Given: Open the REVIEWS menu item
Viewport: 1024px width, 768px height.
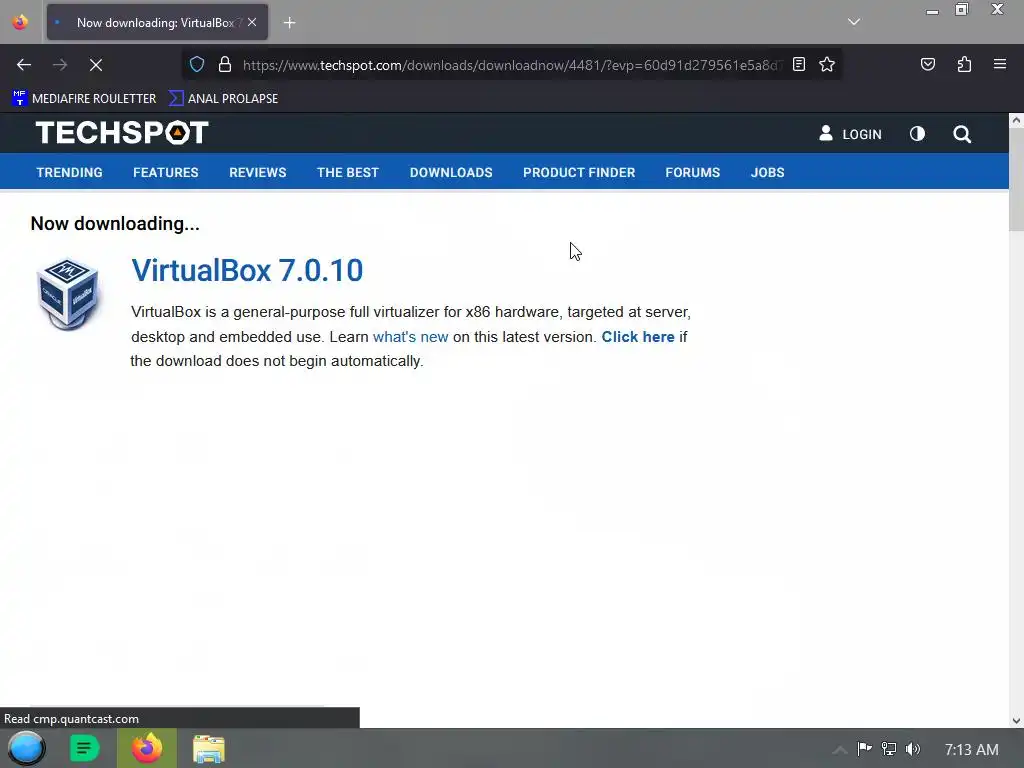Looking at the screenshot, I should tap(257, 172).
